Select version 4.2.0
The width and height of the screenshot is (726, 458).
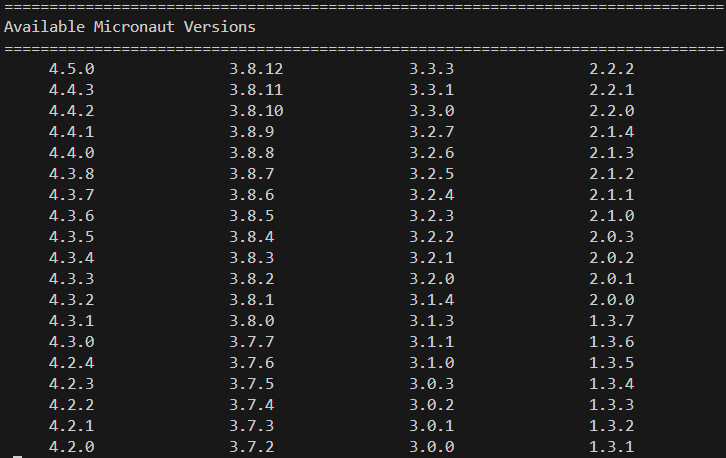click(71, 447)
